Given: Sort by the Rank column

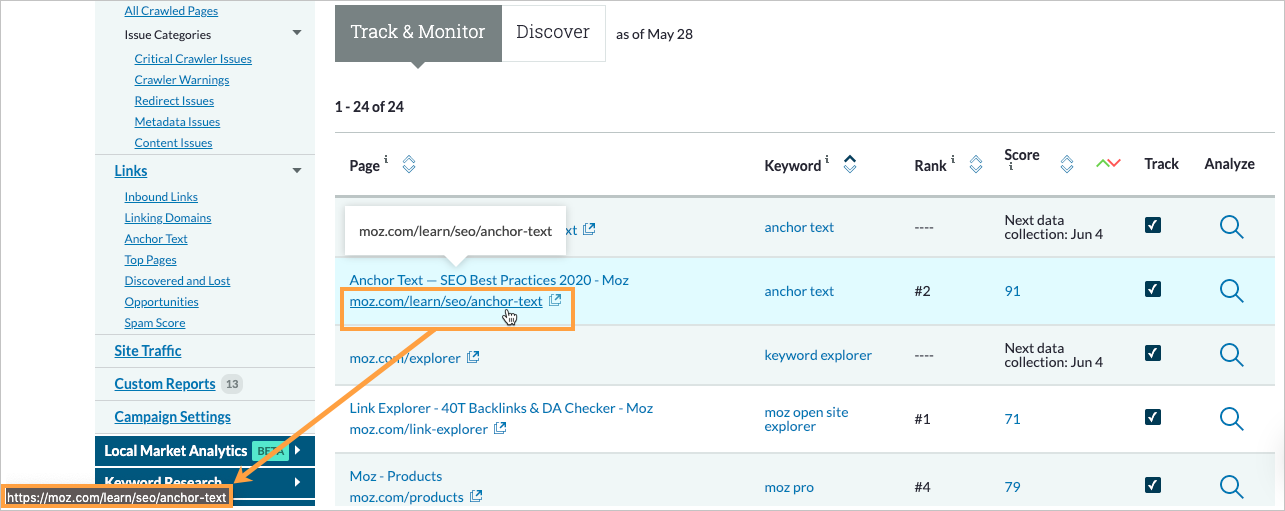Looking at the screenshot, I should tap(976, 165).
